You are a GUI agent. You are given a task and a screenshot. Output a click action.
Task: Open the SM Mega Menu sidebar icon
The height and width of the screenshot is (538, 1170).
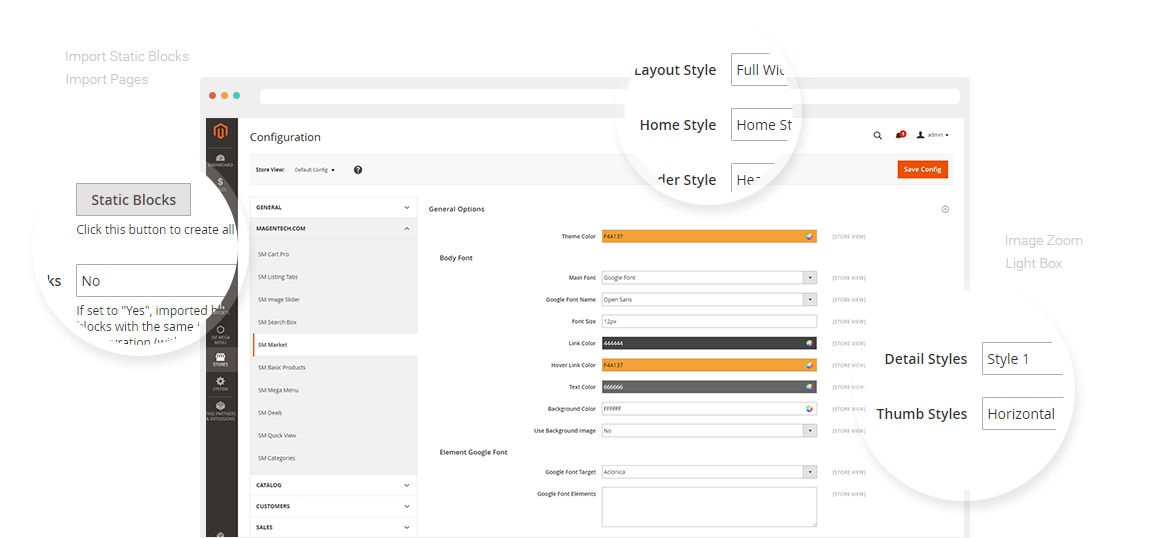tap(221, 335)
